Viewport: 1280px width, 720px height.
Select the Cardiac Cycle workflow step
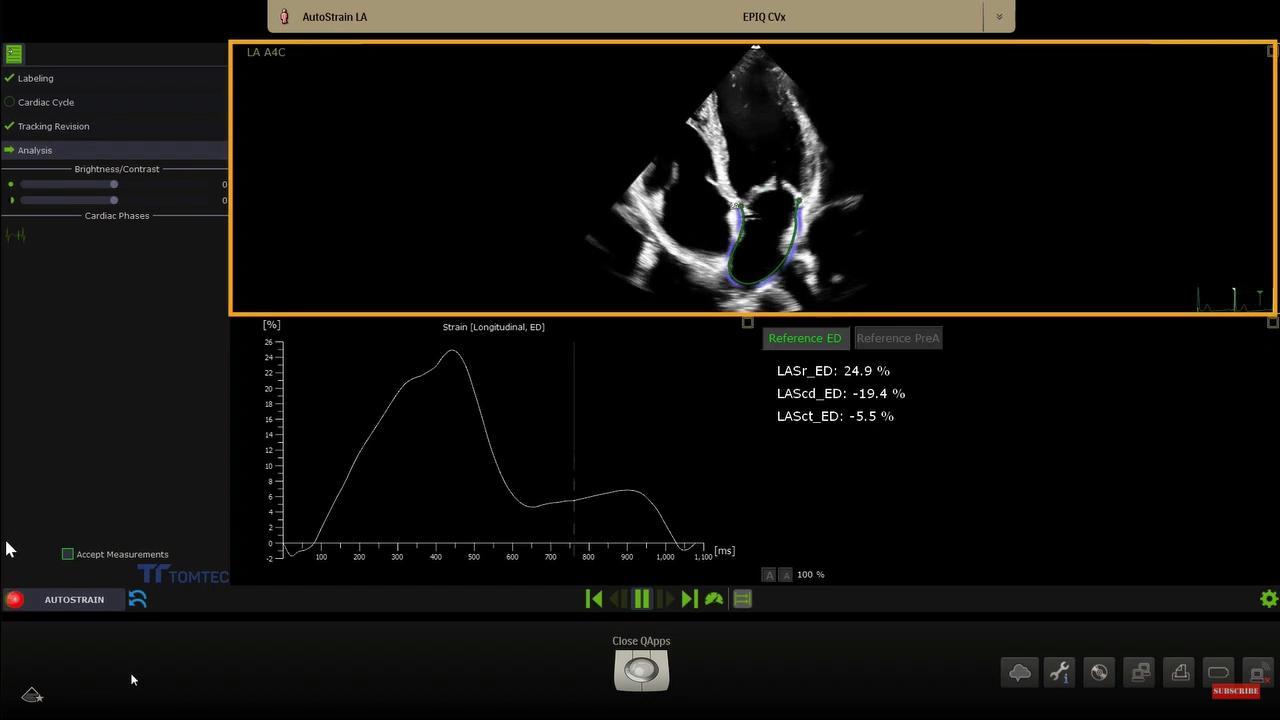pyautogui.click(x=45, y=102)
